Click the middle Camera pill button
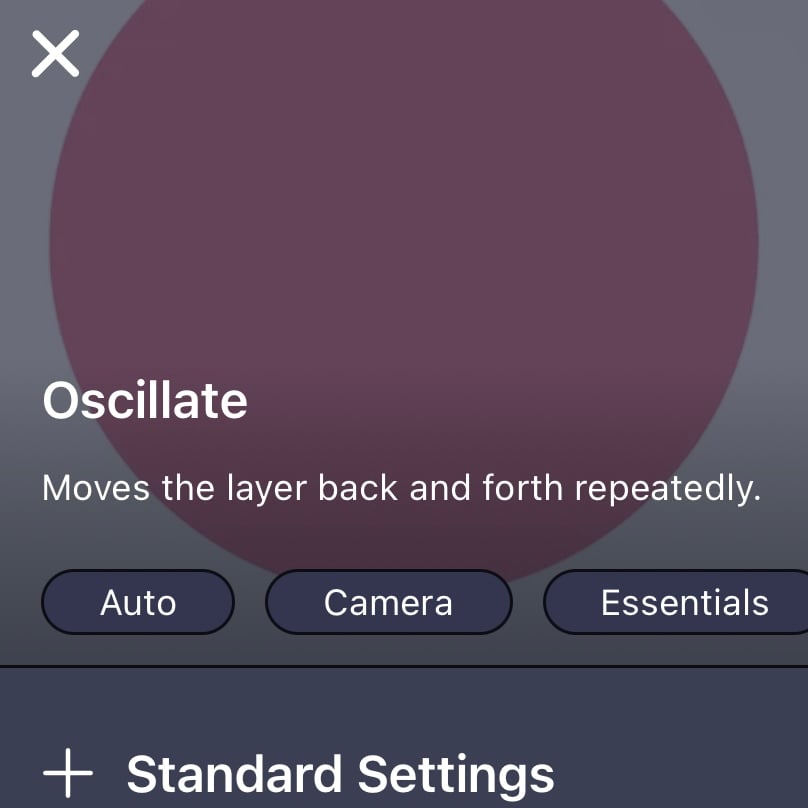The width and height of the screenshot is (808, 808). [x=388, y=602]
